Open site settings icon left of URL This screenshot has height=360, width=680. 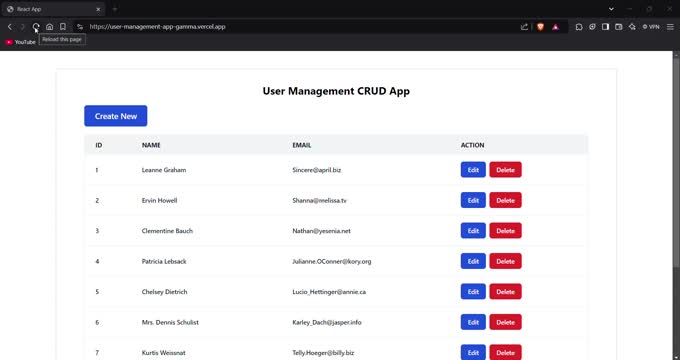tap(80, 27)
